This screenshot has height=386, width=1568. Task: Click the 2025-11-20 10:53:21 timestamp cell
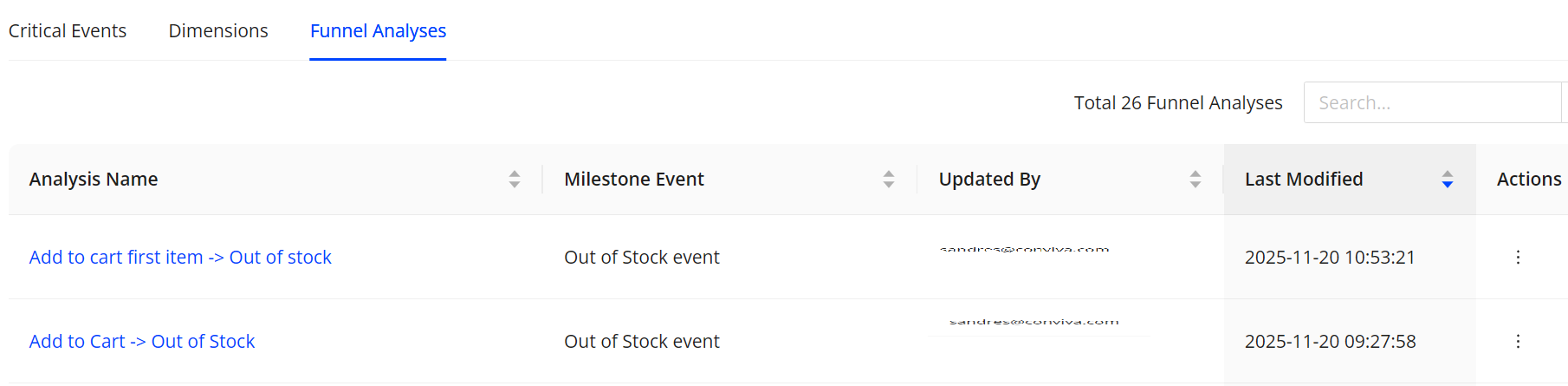pyautogui.click(x=1330, y=258)
